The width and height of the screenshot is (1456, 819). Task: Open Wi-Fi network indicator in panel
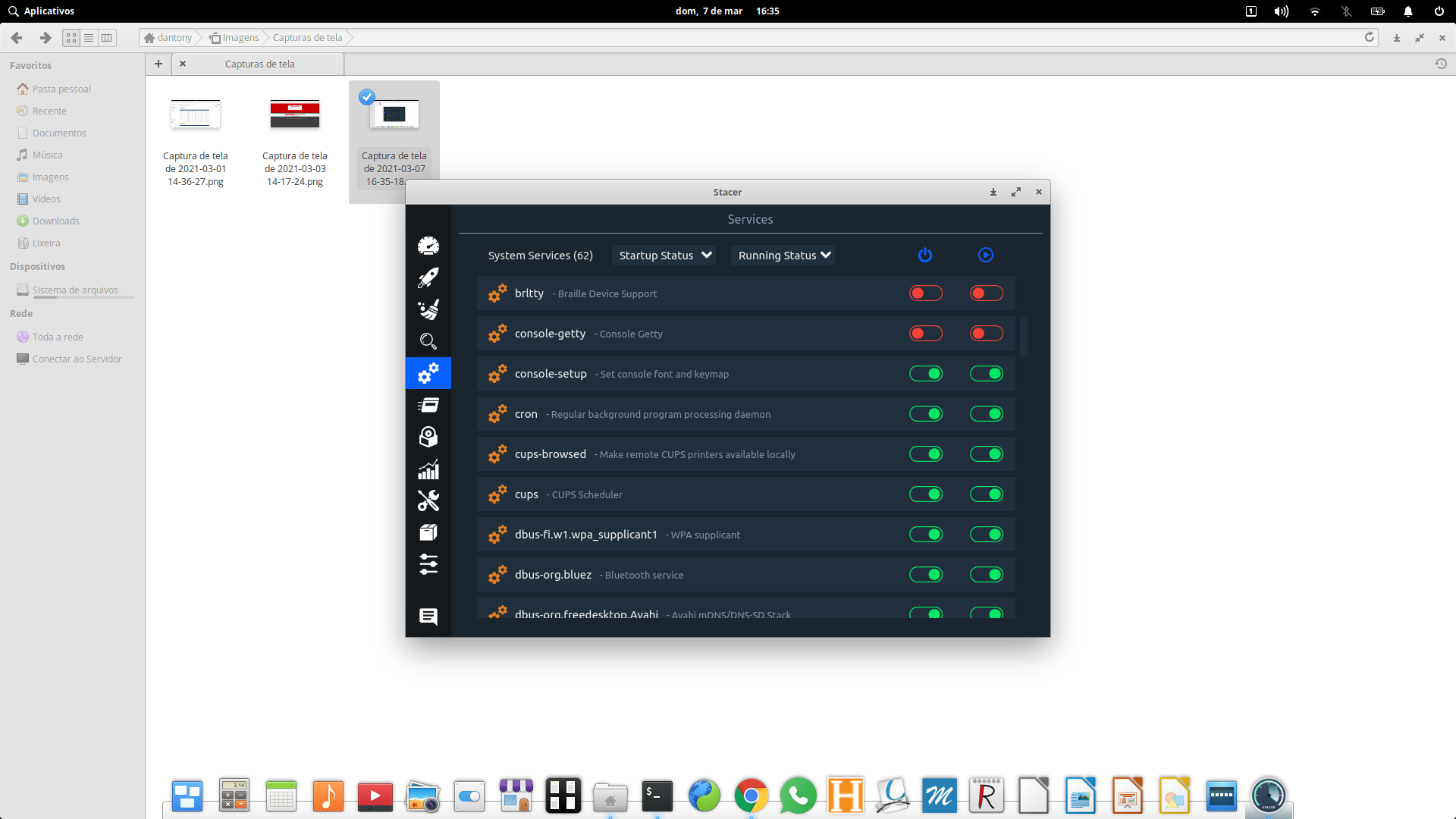(x=1315, y=11)
